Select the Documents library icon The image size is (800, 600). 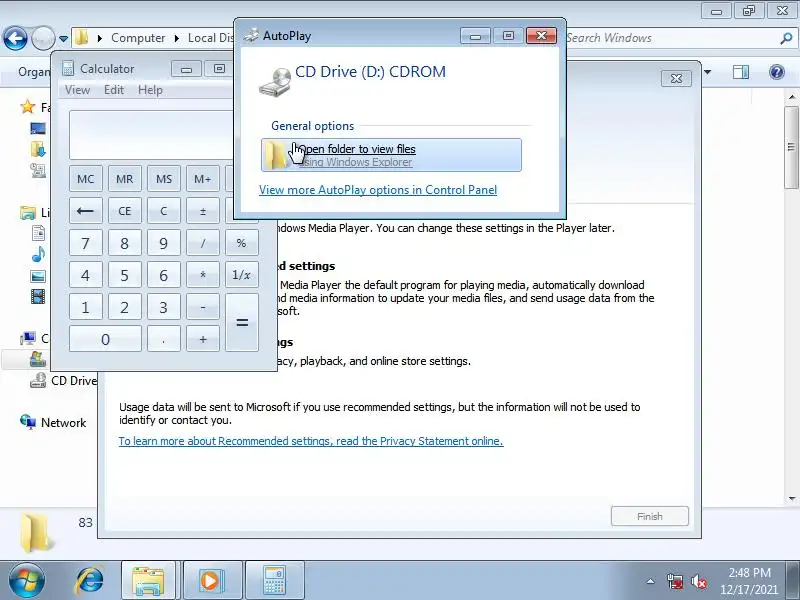(38, 233)
